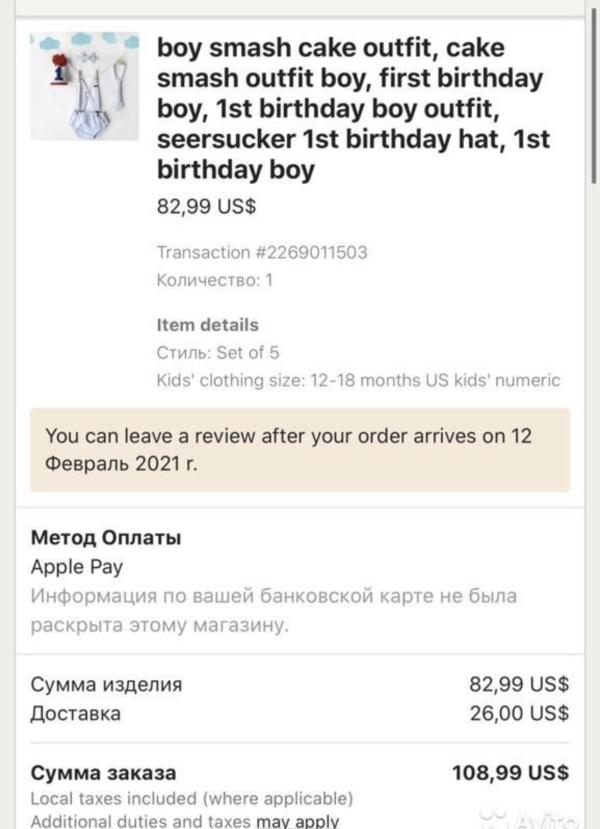Click the 82,99 US$ price under title
The image size is (600, 829).
tap(206, 208)
